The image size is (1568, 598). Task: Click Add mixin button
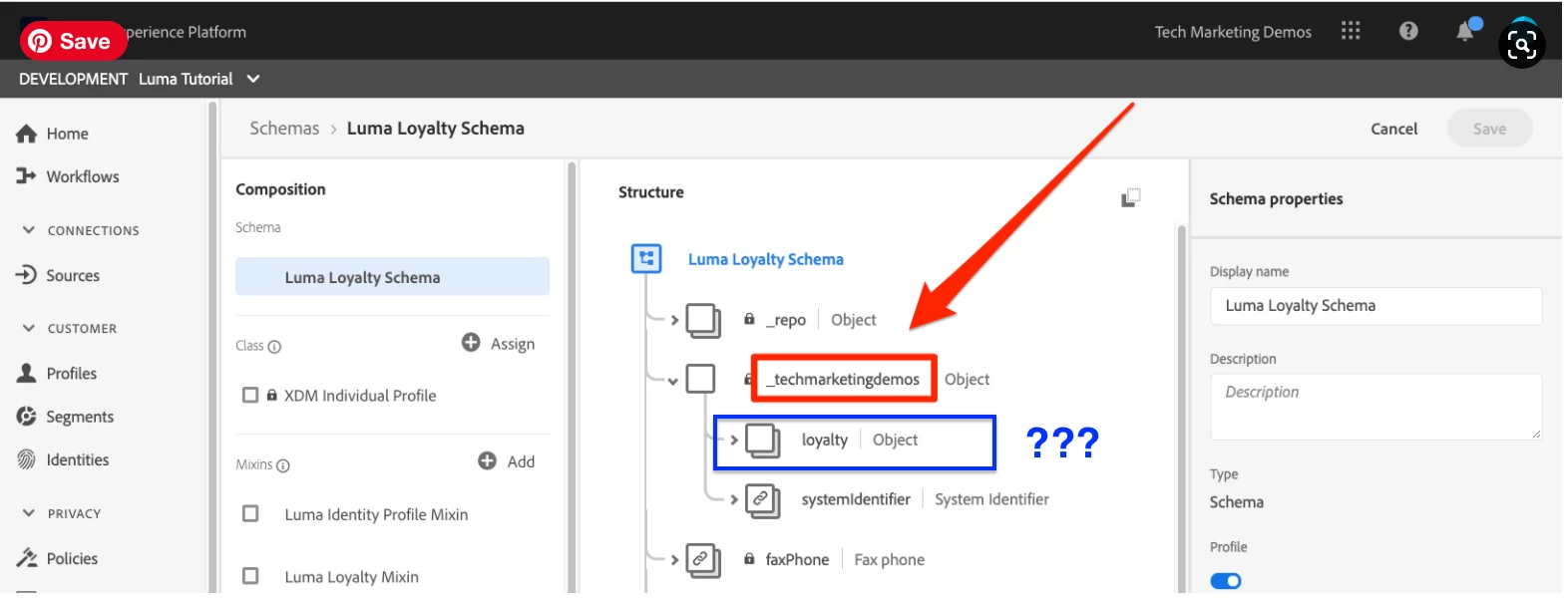coord(506,460)
